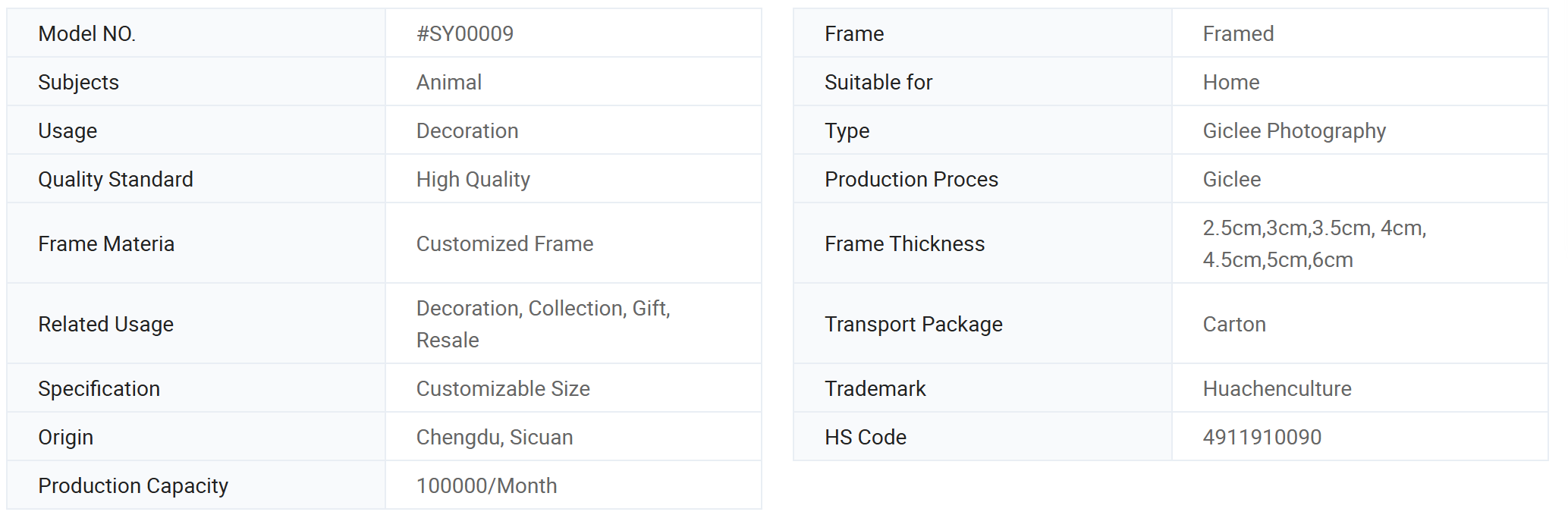Select the High Quality value

[473, 179]
